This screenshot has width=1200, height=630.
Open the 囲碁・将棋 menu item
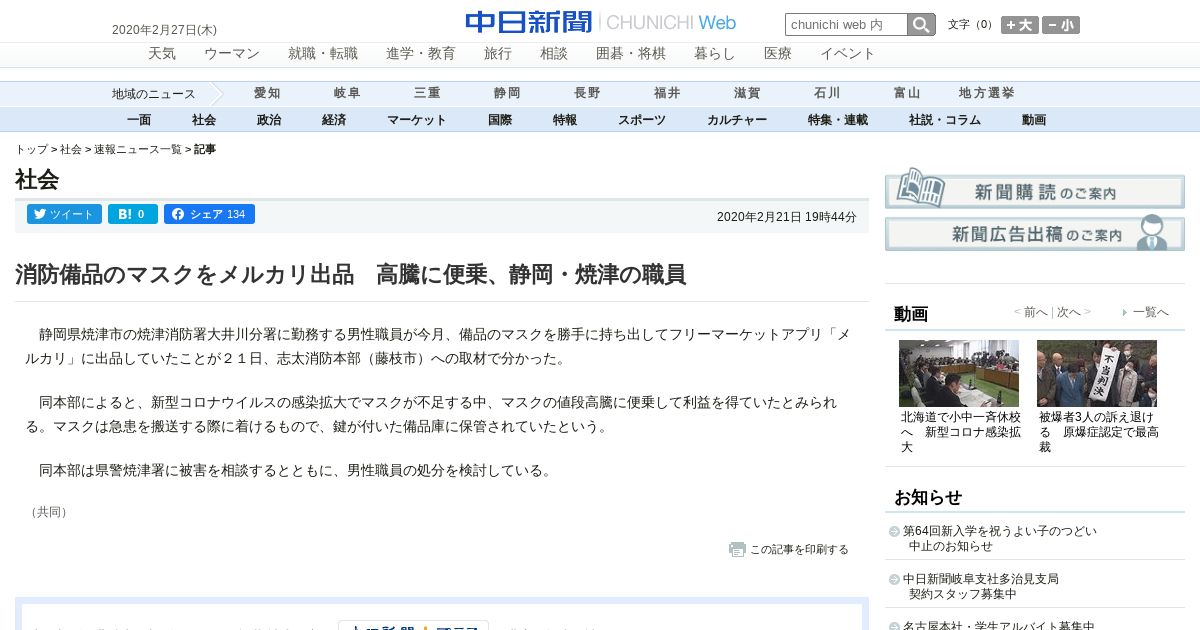[x=631, y=54]
